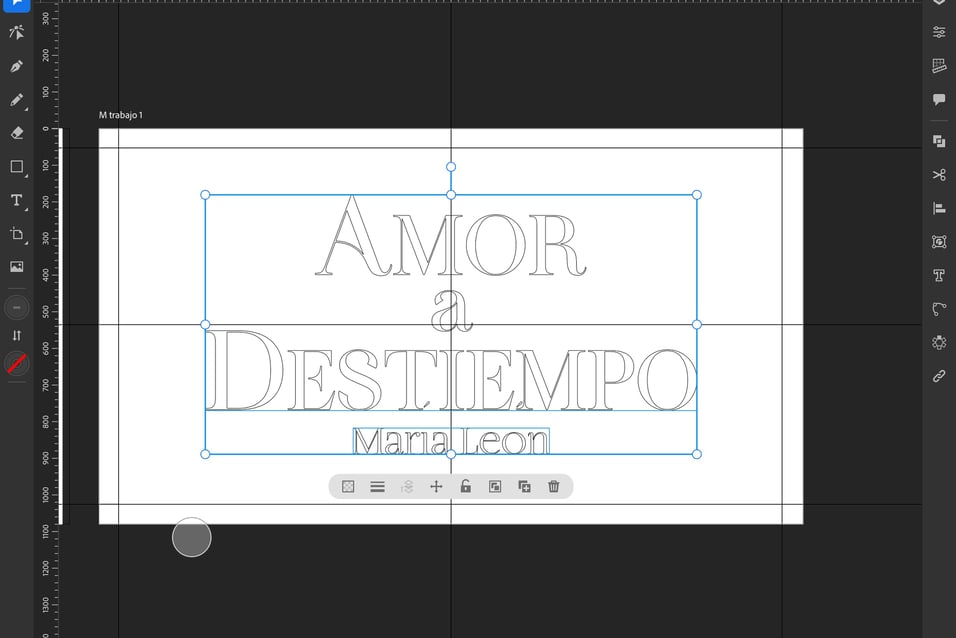Click the 'Maria Leon' outlined text
This screenshot has height=638, width=956.
(451, 441)
